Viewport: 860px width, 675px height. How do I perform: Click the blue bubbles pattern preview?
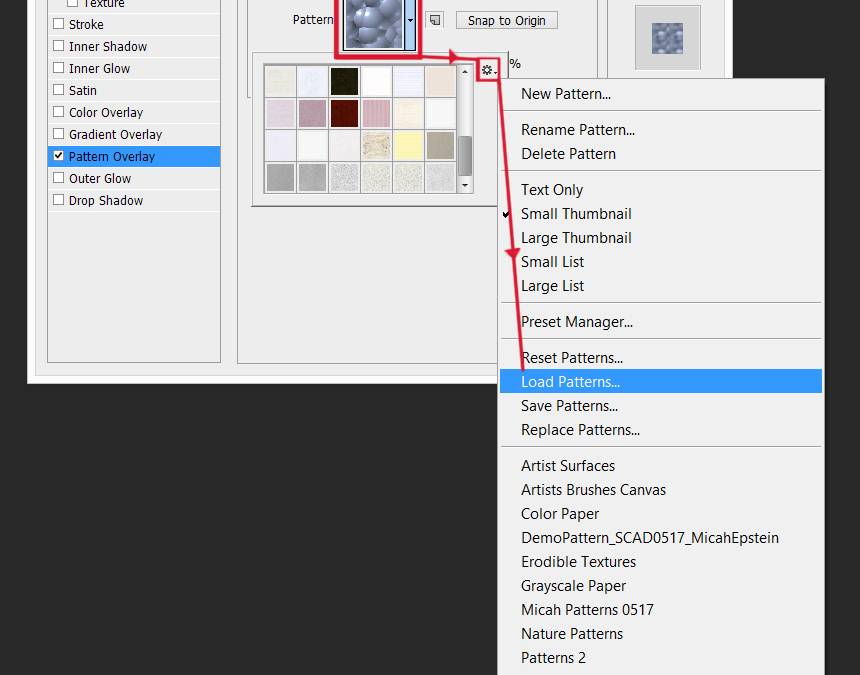pyautogui.click(x=374, y=23)
